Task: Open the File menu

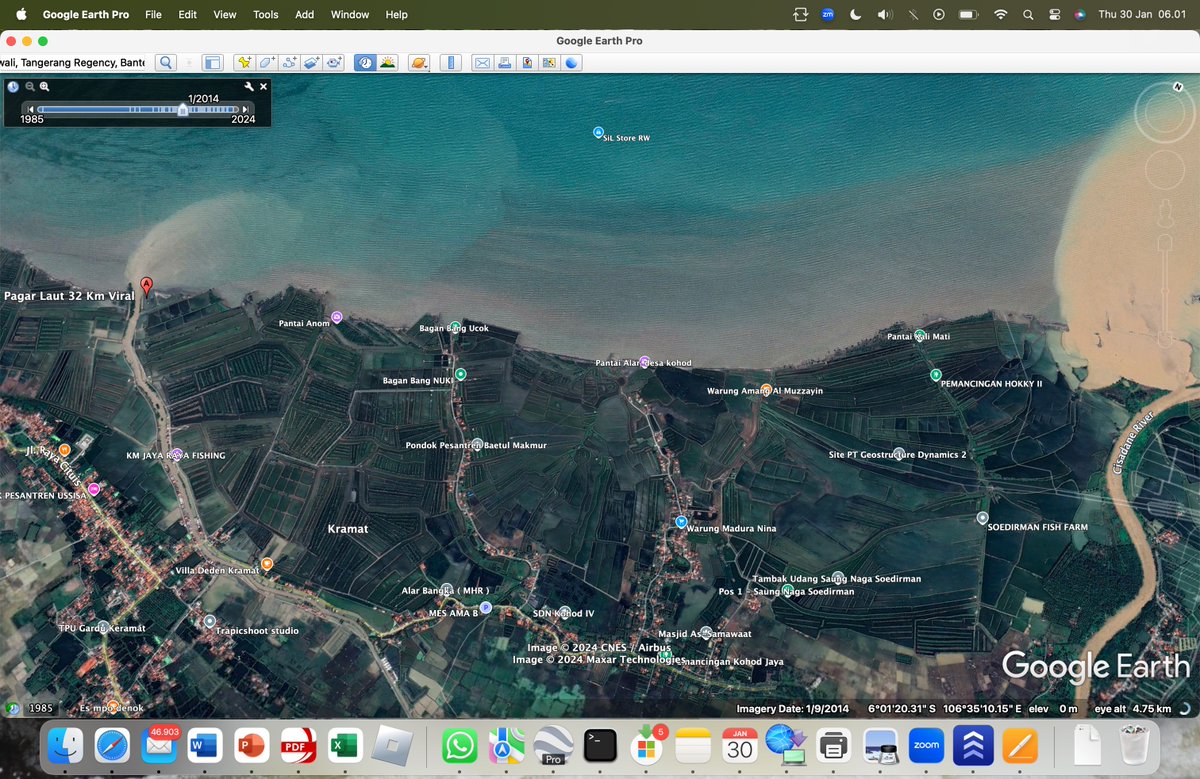Action: tap(153, 14)
